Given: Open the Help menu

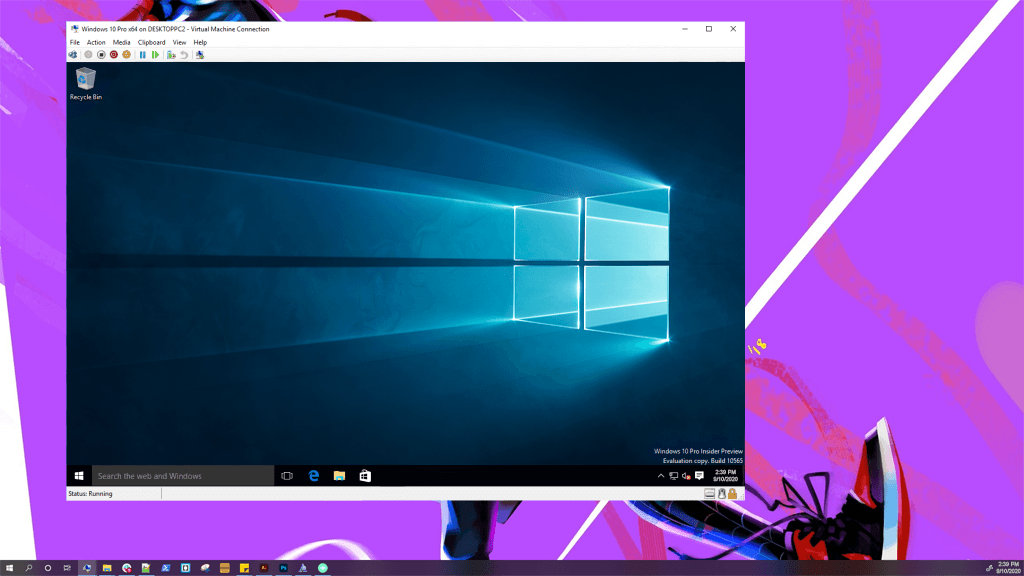Looking at the screenshot, I should [x=200, y=42].
